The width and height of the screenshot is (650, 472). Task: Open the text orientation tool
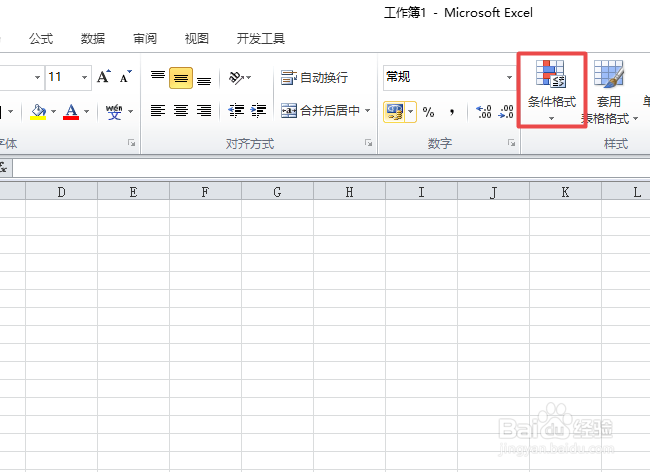pyautogui.click(x=240, y=77)
